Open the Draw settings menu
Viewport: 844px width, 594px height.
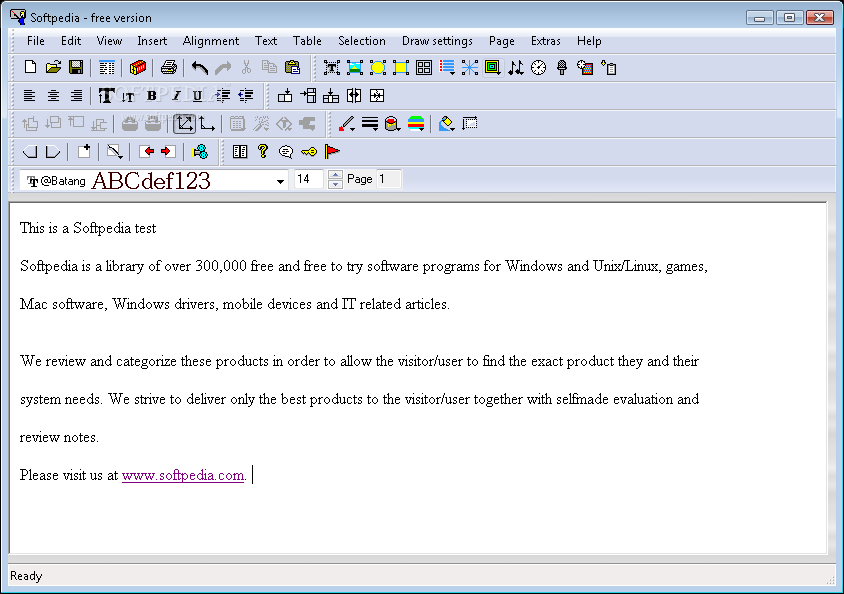point(437,41)
